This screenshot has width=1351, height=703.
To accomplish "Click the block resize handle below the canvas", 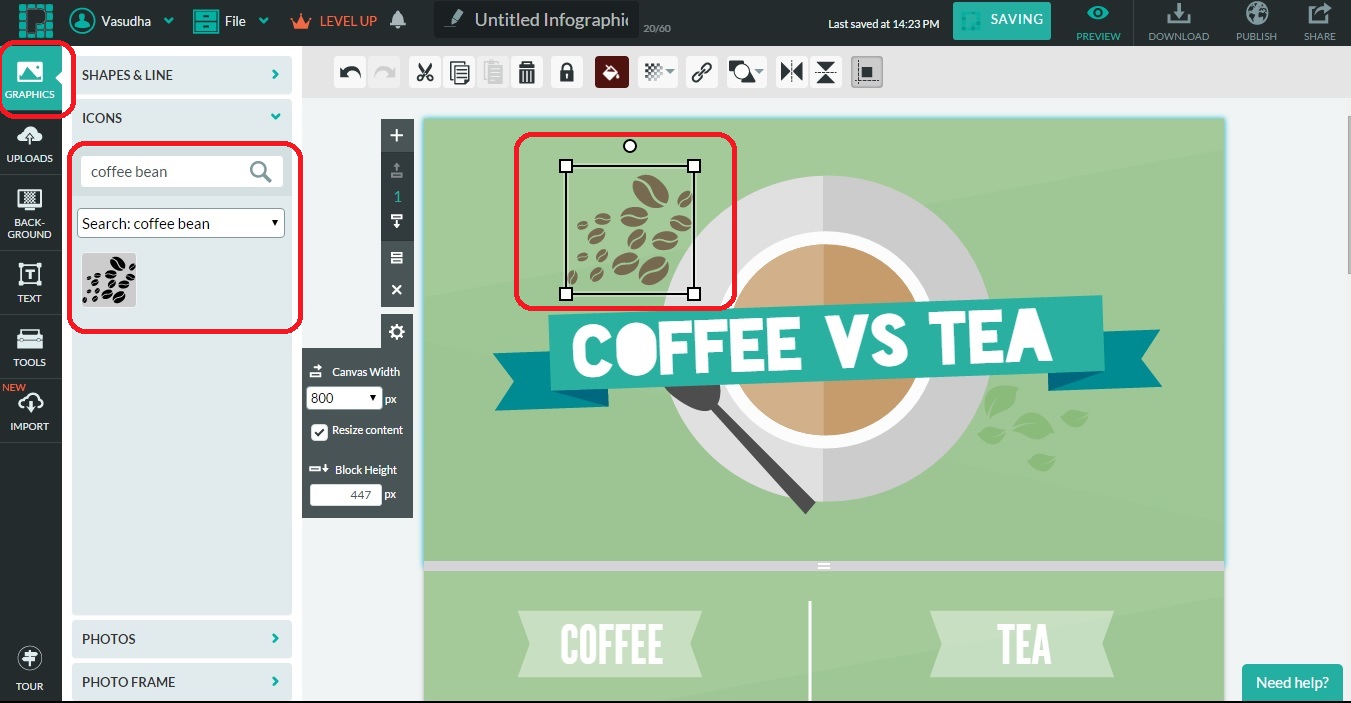I will (824, 566).
